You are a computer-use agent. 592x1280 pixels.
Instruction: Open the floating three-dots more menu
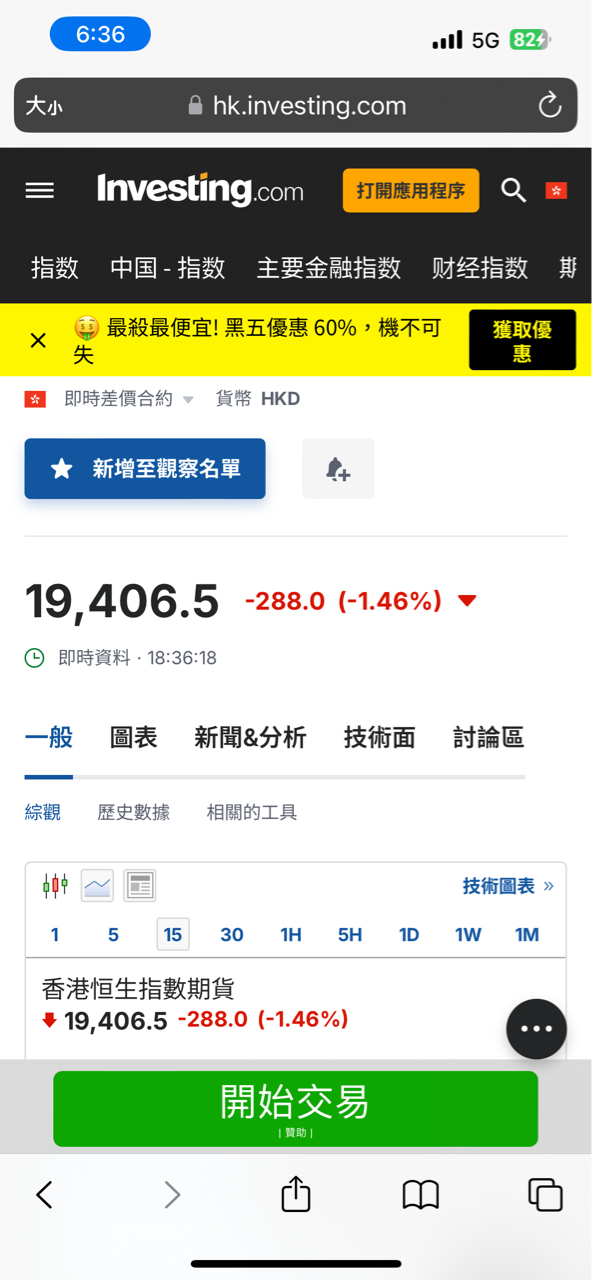(x=537, y=1029)
